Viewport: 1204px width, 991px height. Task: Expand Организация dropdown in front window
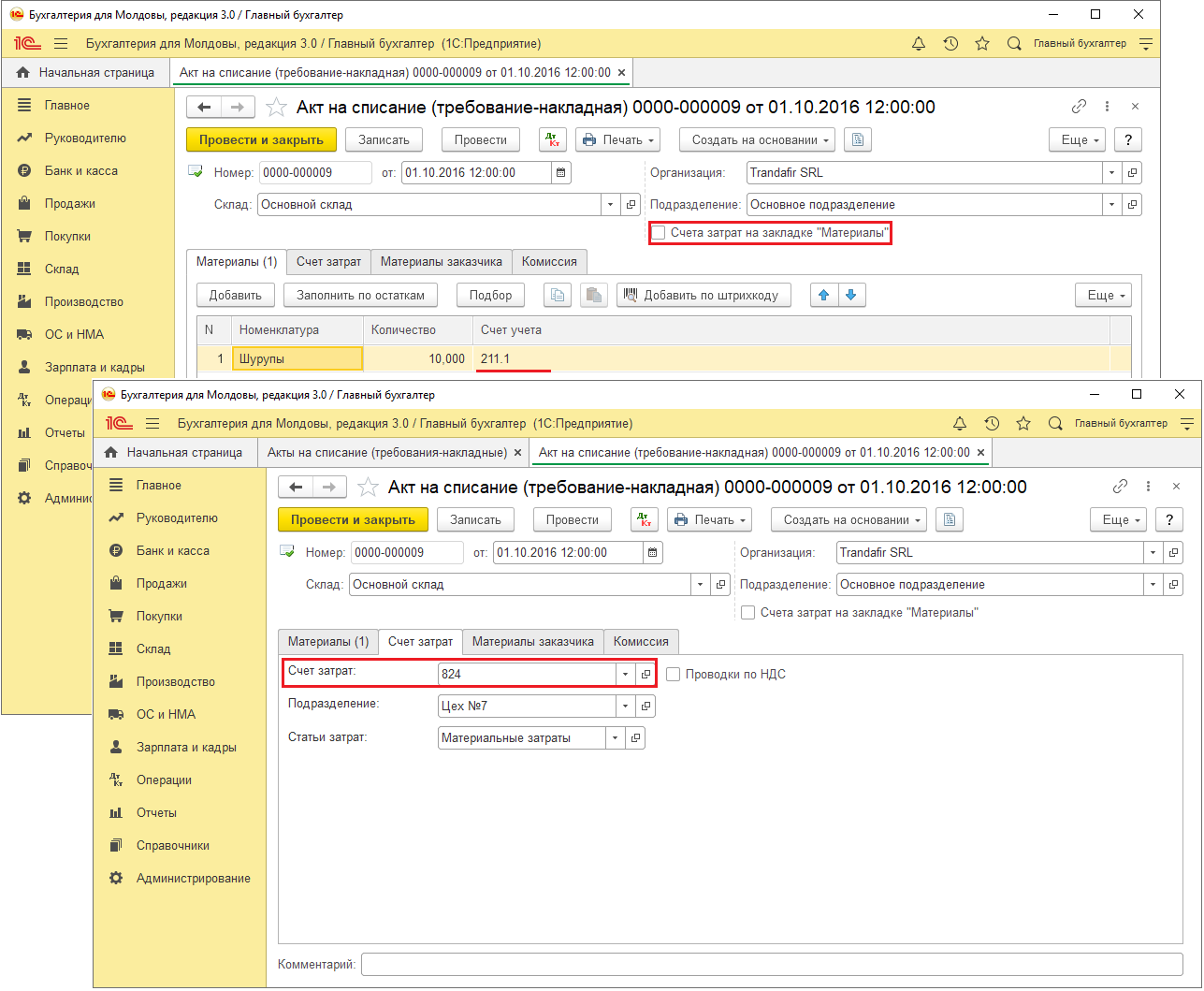click(1153, 552)
